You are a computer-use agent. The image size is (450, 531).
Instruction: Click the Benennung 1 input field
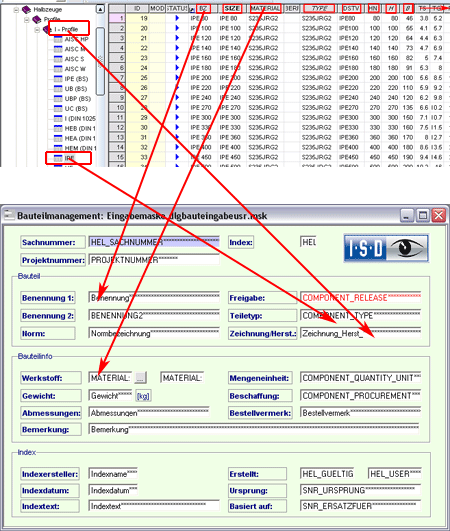(154, 298)
